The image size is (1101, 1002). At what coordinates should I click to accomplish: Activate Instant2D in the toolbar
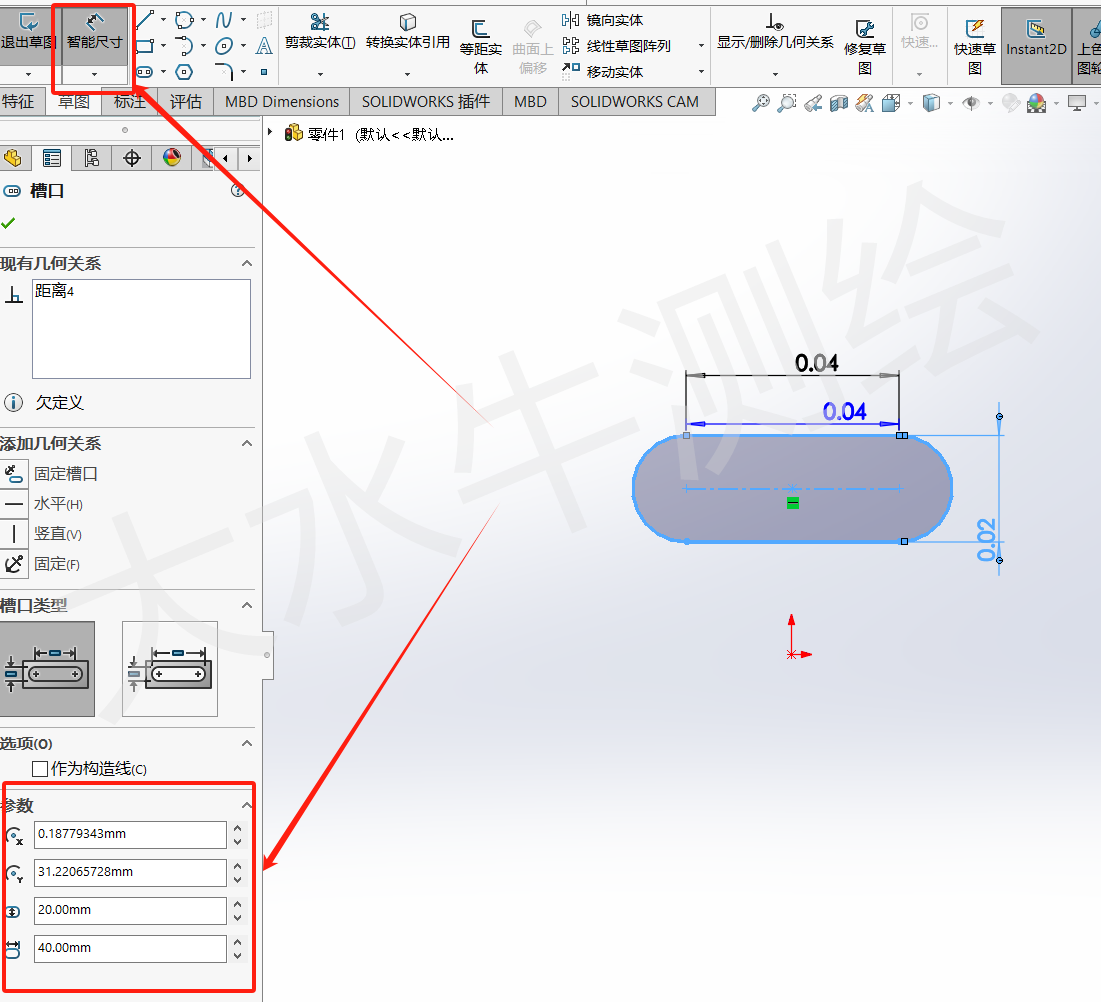1035,40
